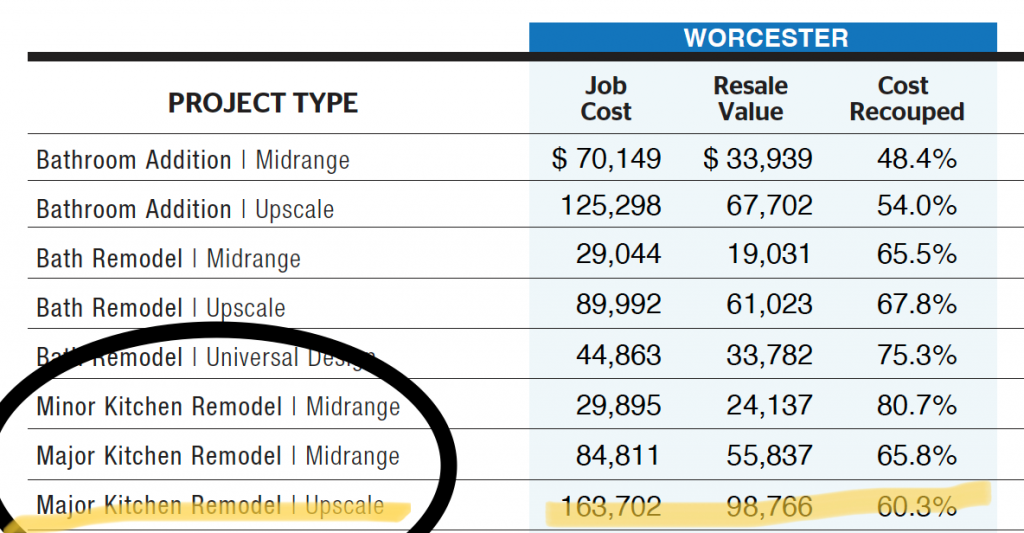Image resolution: width=1024 pixels, height=533 pixels.
Task: Click the resale value 19,031
Action: coord(769,254)
